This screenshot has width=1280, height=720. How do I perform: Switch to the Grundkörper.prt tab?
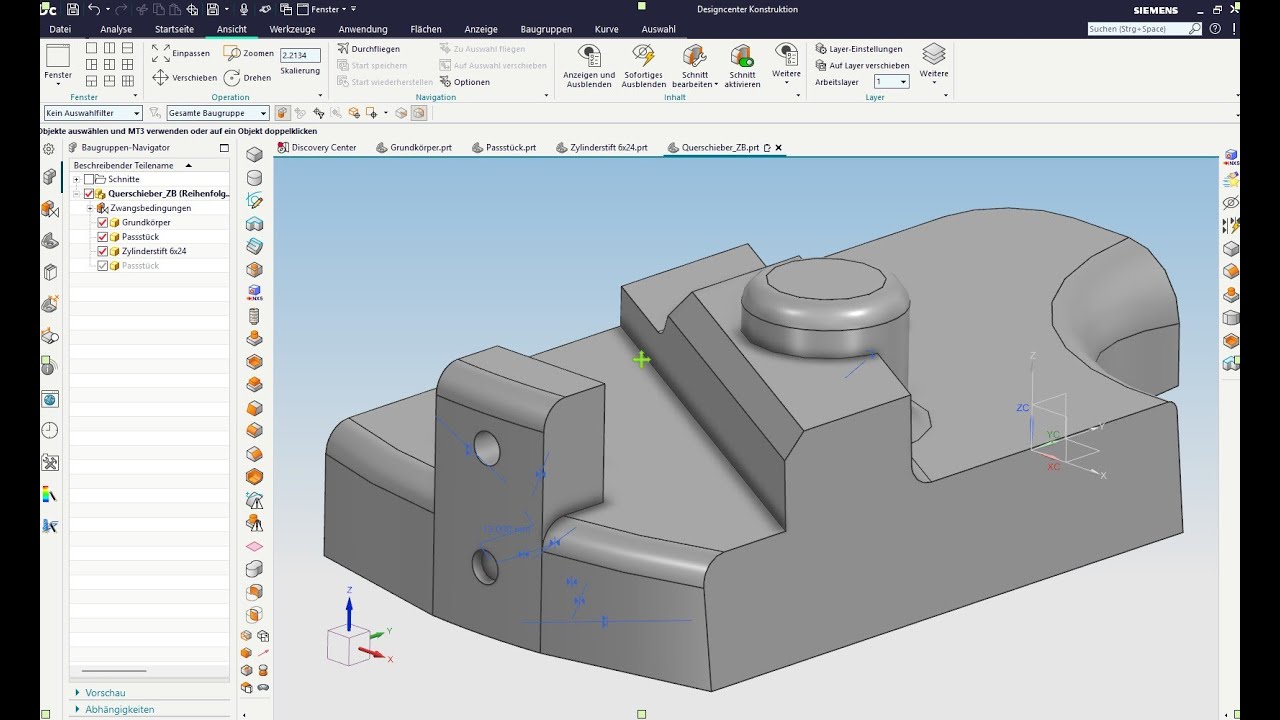point(414,148)
